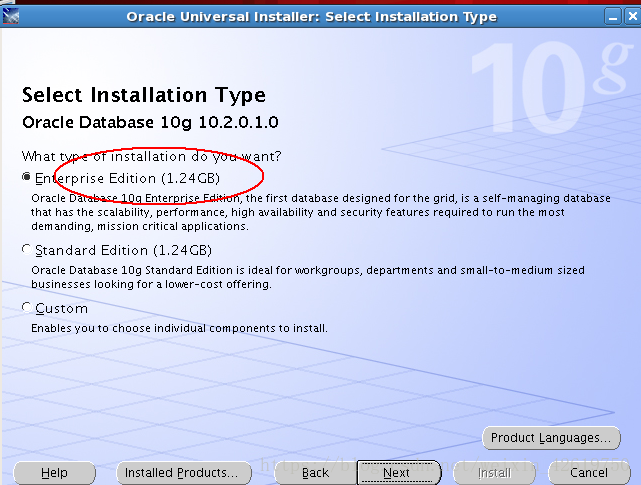Click the 'Select Installation Type' heading

pos(144,95)
